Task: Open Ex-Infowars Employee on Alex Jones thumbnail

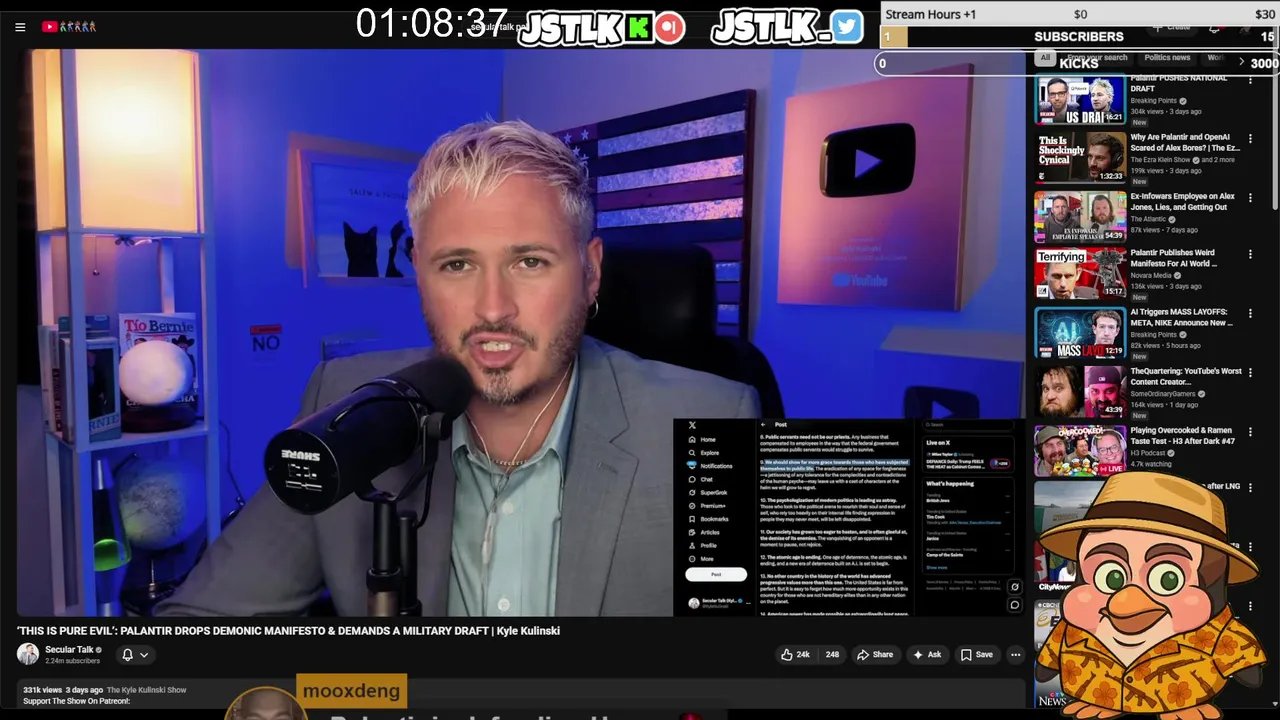Action: point(1080,217)
